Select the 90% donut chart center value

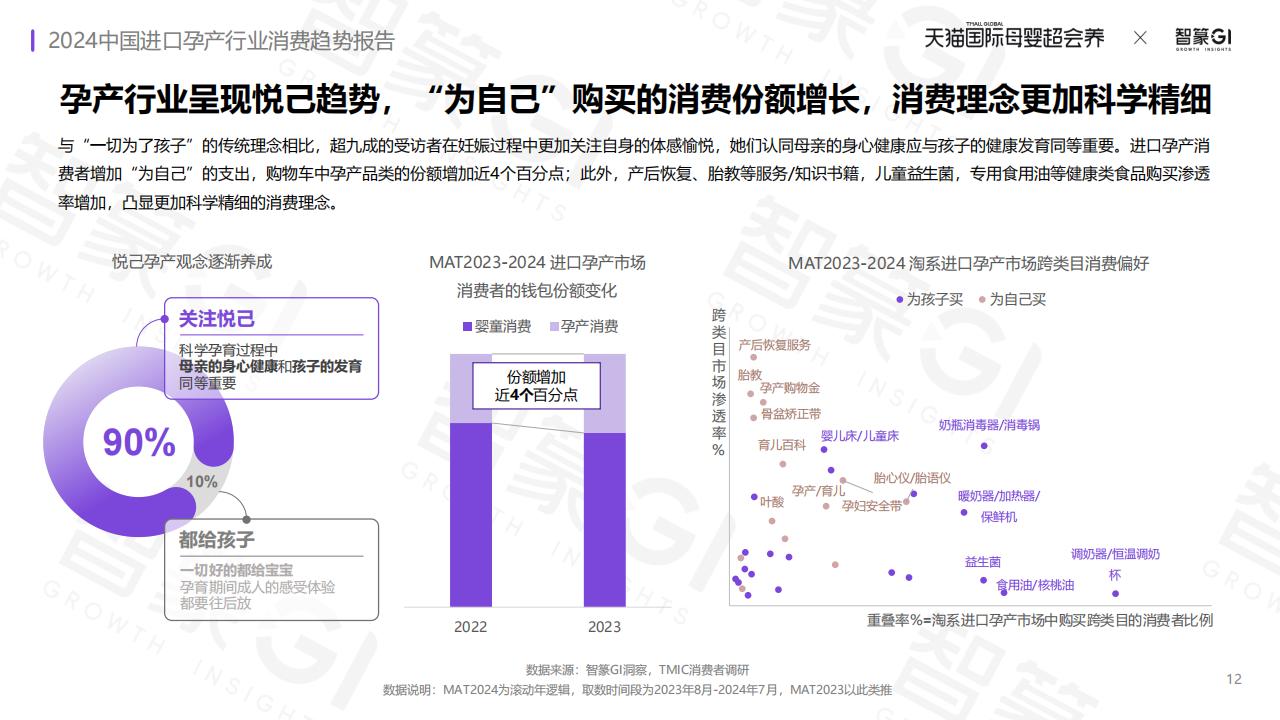pyautogui.click(x=139, y=442)
